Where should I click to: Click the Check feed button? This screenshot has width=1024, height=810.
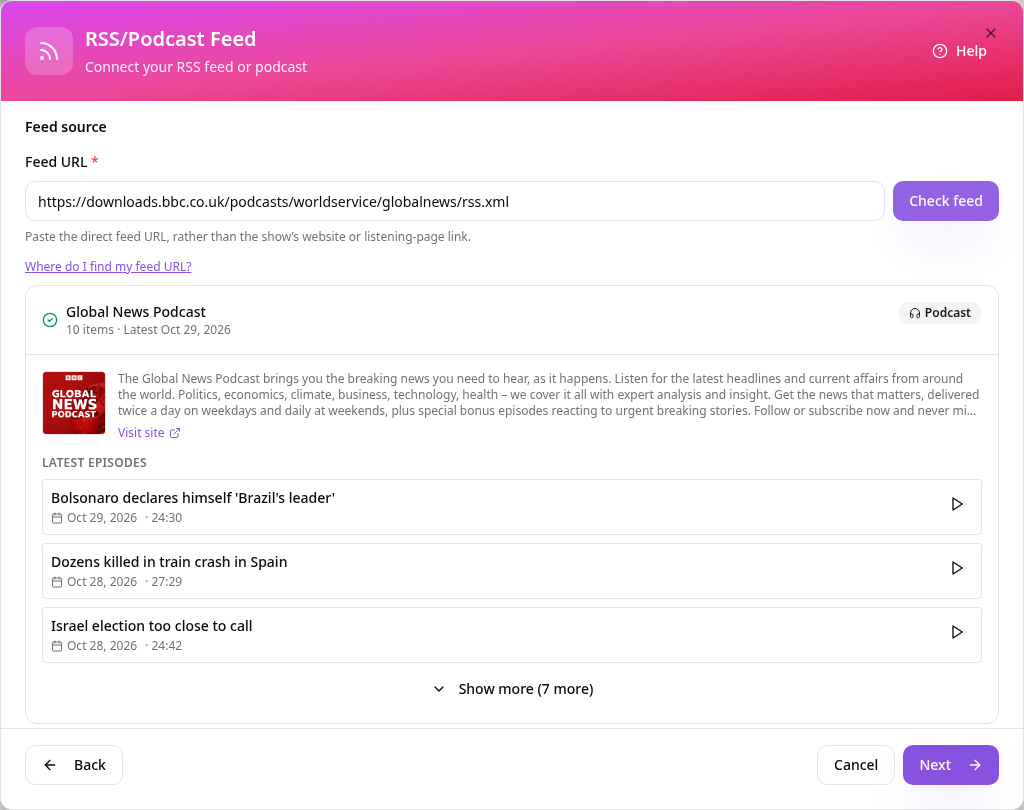[946, 201]
